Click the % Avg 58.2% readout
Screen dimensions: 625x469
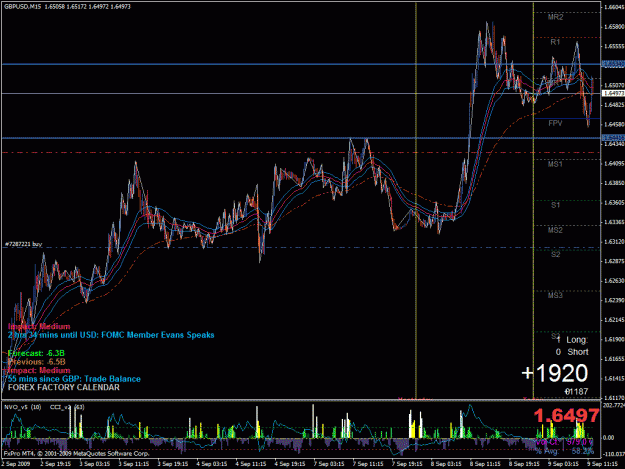564,451
